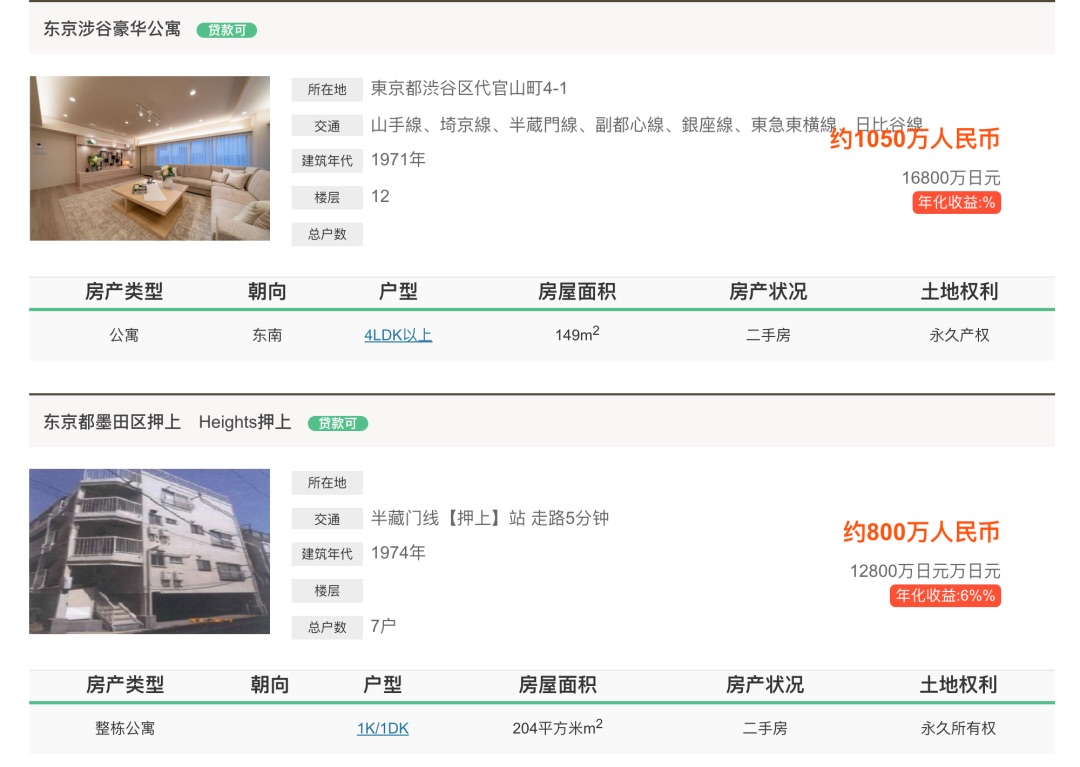Click the 公寓 property type cell

pyautogui.click(x=124, y=335)
